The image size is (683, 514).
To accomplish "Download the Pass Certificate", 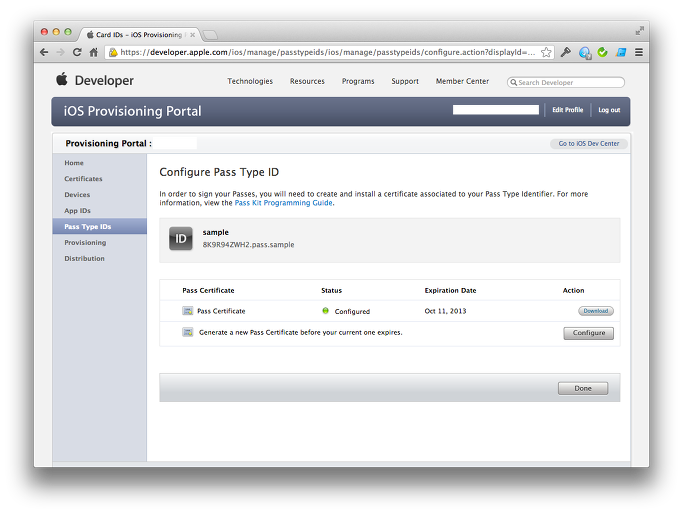I will [x=596, y=311].
